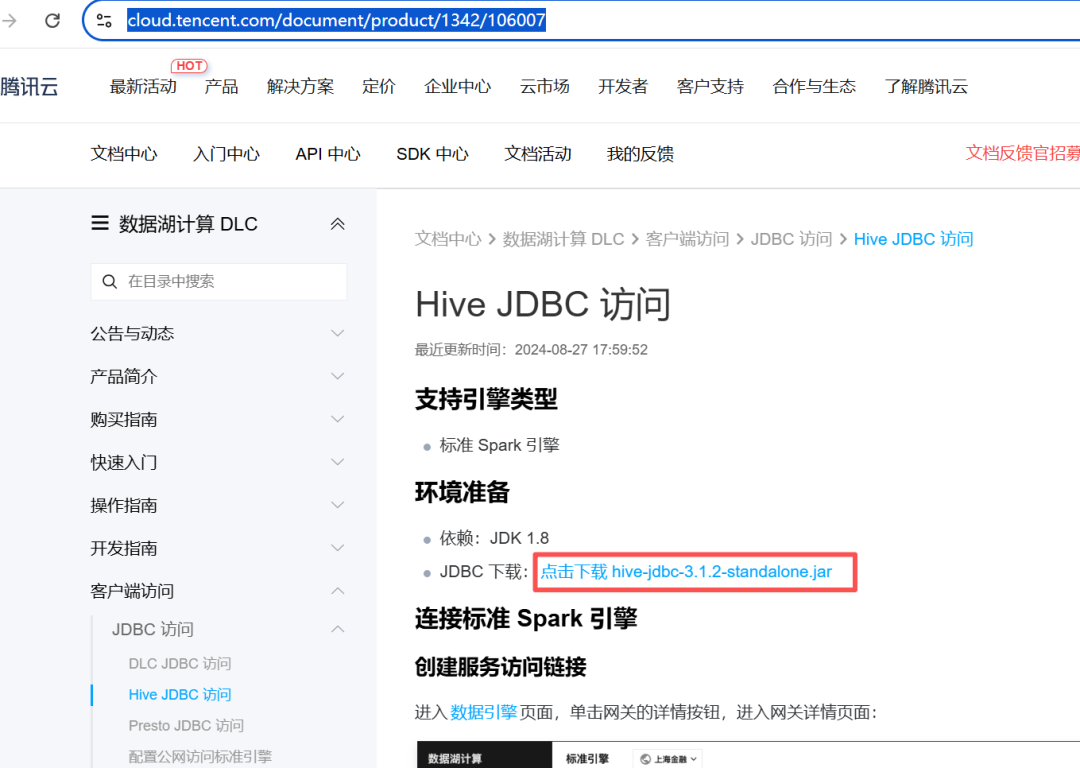This screenshot has width=1080, height=768.
Task: Open 客户支持 menu item
Action: coord(710,87)
